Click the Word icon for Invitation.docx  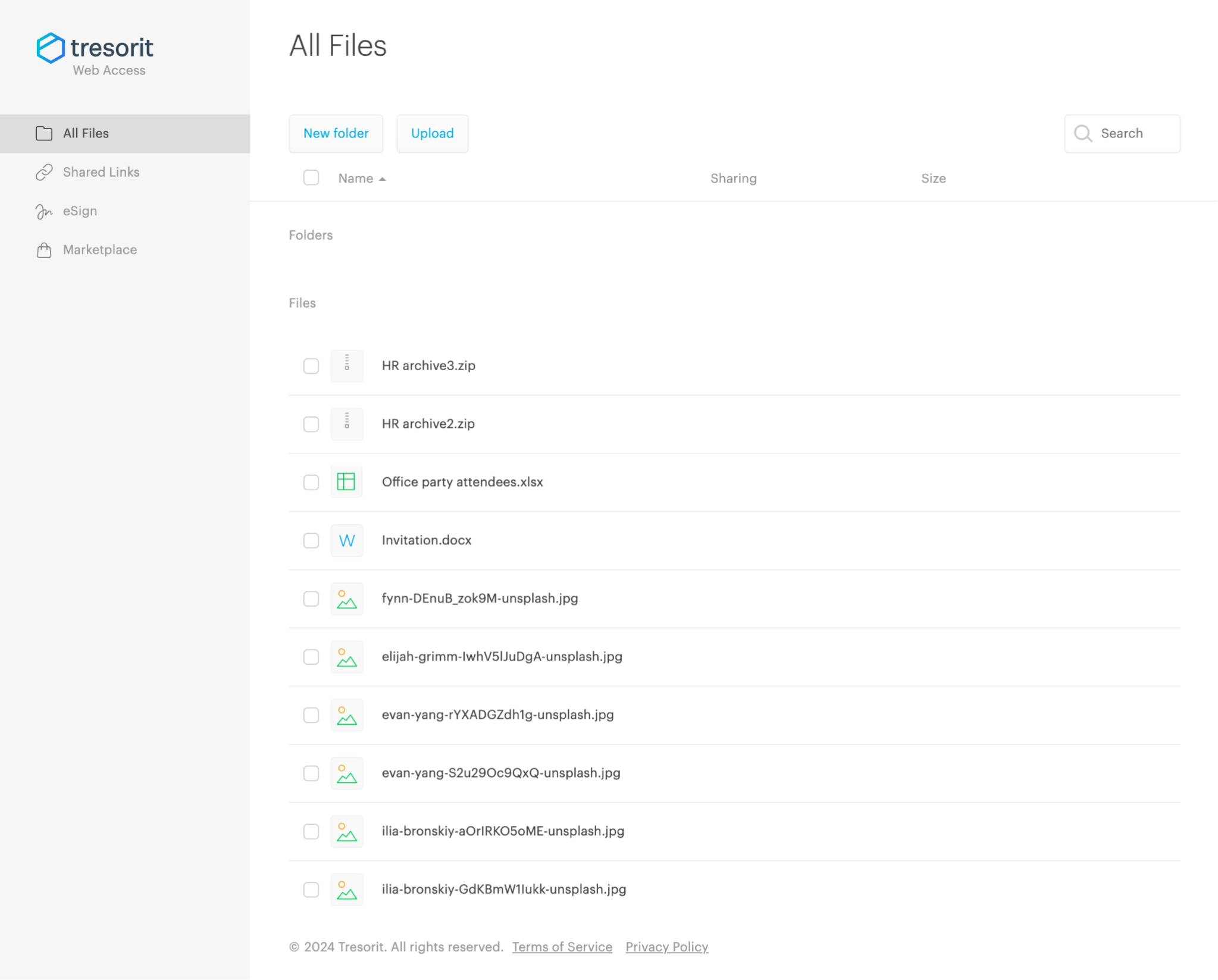coord(347,540)
